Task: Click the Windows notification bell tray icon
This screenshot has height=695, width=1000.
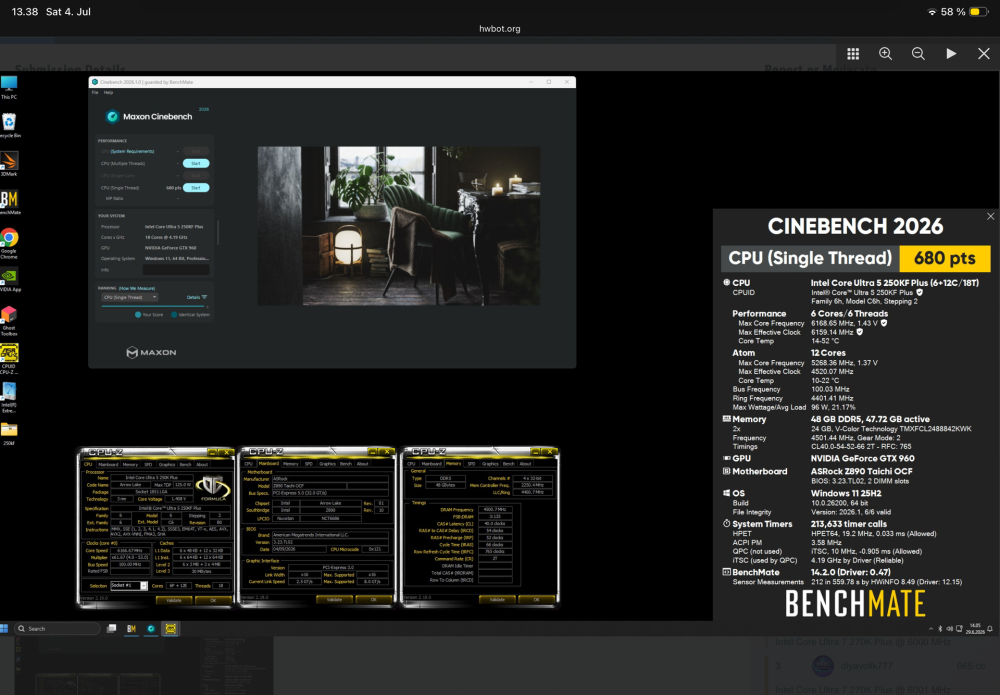Action: 990,629
